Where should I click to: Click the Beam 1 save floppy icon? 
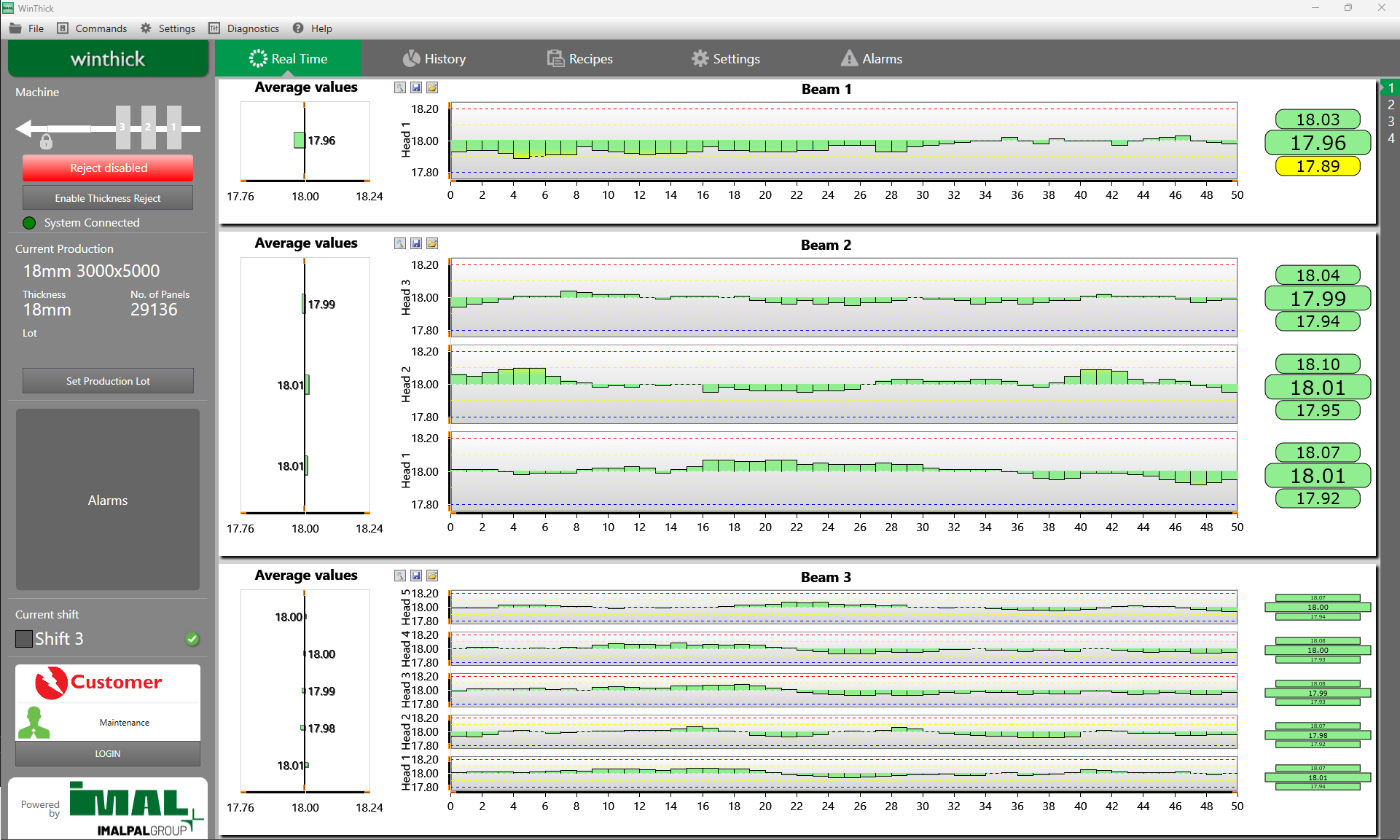click(x=416, y=87)
